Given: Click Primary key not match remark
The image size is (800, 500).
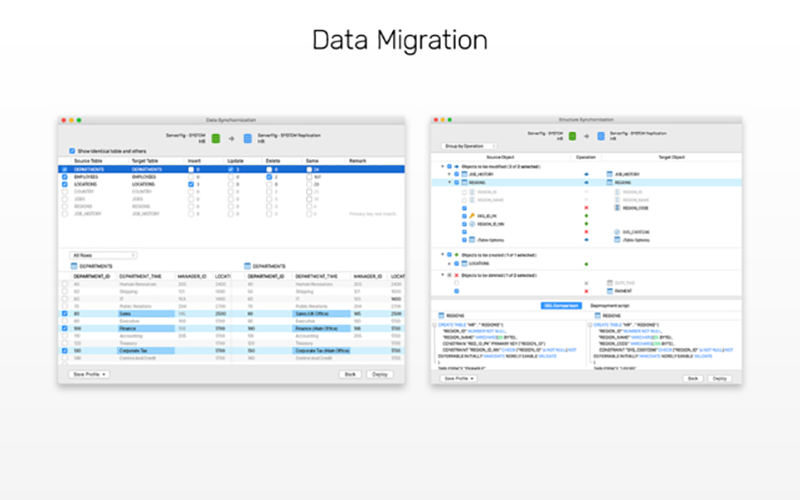Looking at the screenshot, I should point(372,214).
